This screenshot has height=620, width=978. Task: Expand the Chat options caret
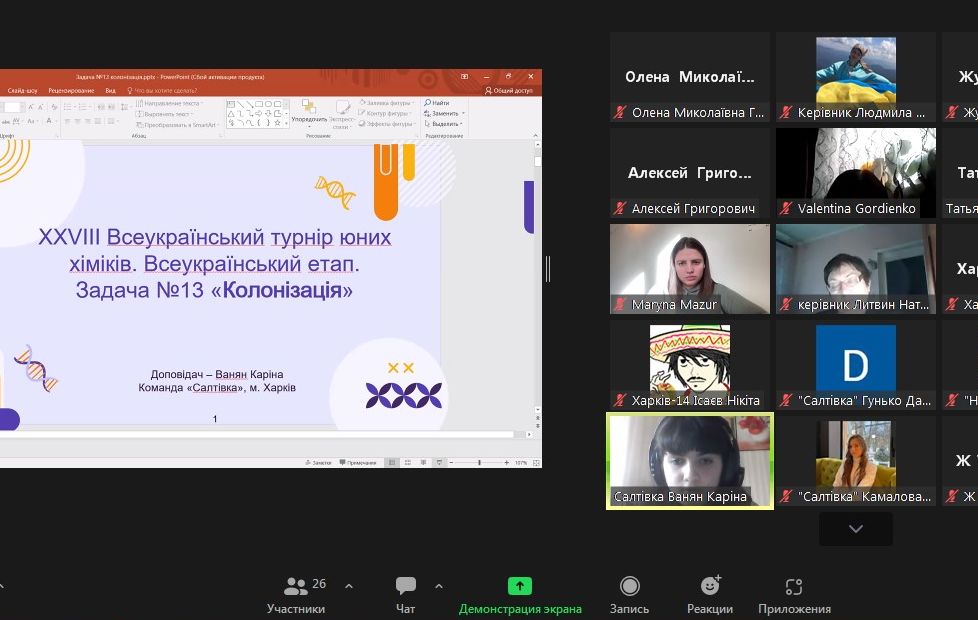(439, 586)
